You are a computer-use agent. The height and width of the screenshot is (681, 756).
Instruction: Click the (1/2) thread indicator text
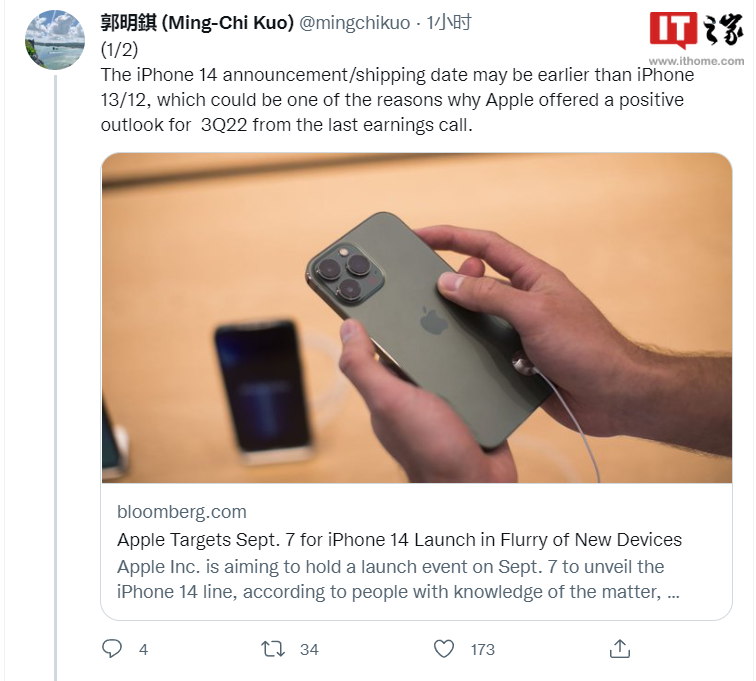pyautogui.click(x=119, y=49)
